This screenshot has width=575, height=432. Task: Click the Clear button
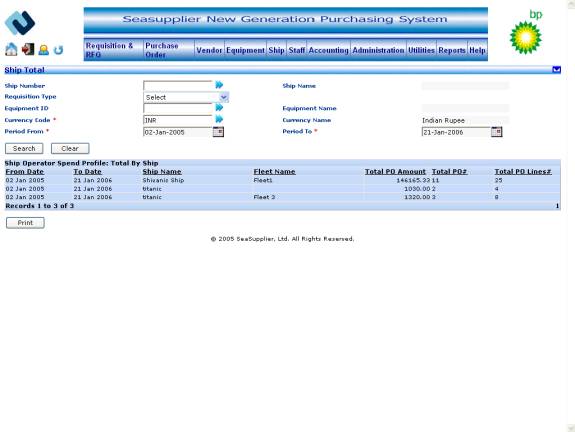click(70, 149)
